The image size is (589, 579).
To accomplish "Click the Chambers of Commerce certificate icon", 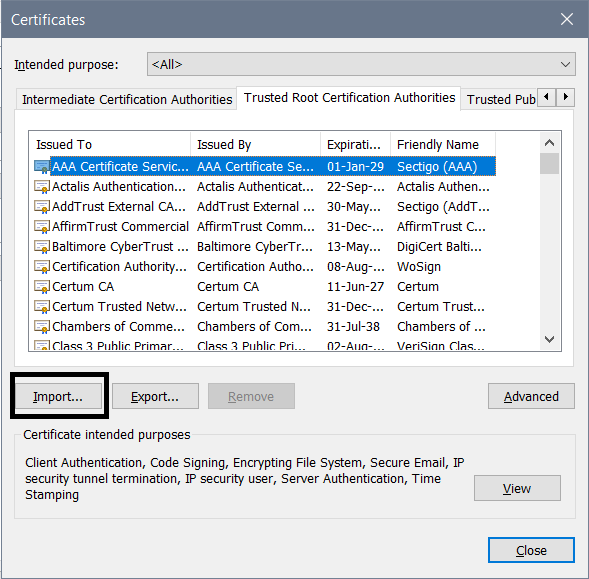I will pos(42,327).
